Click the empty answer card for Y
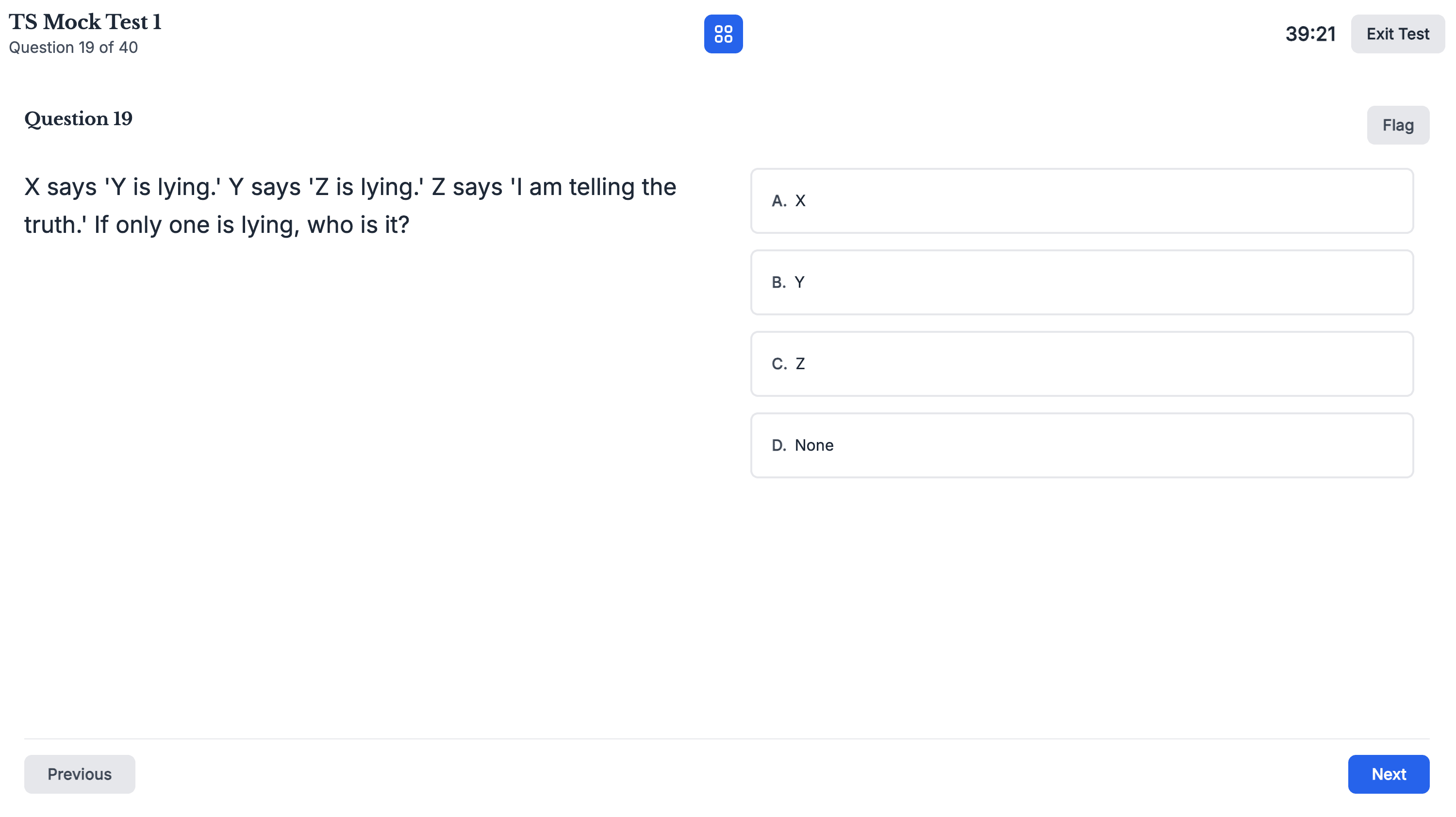1456x817 pixels. pyautogui.click(x=1081, y=282)
